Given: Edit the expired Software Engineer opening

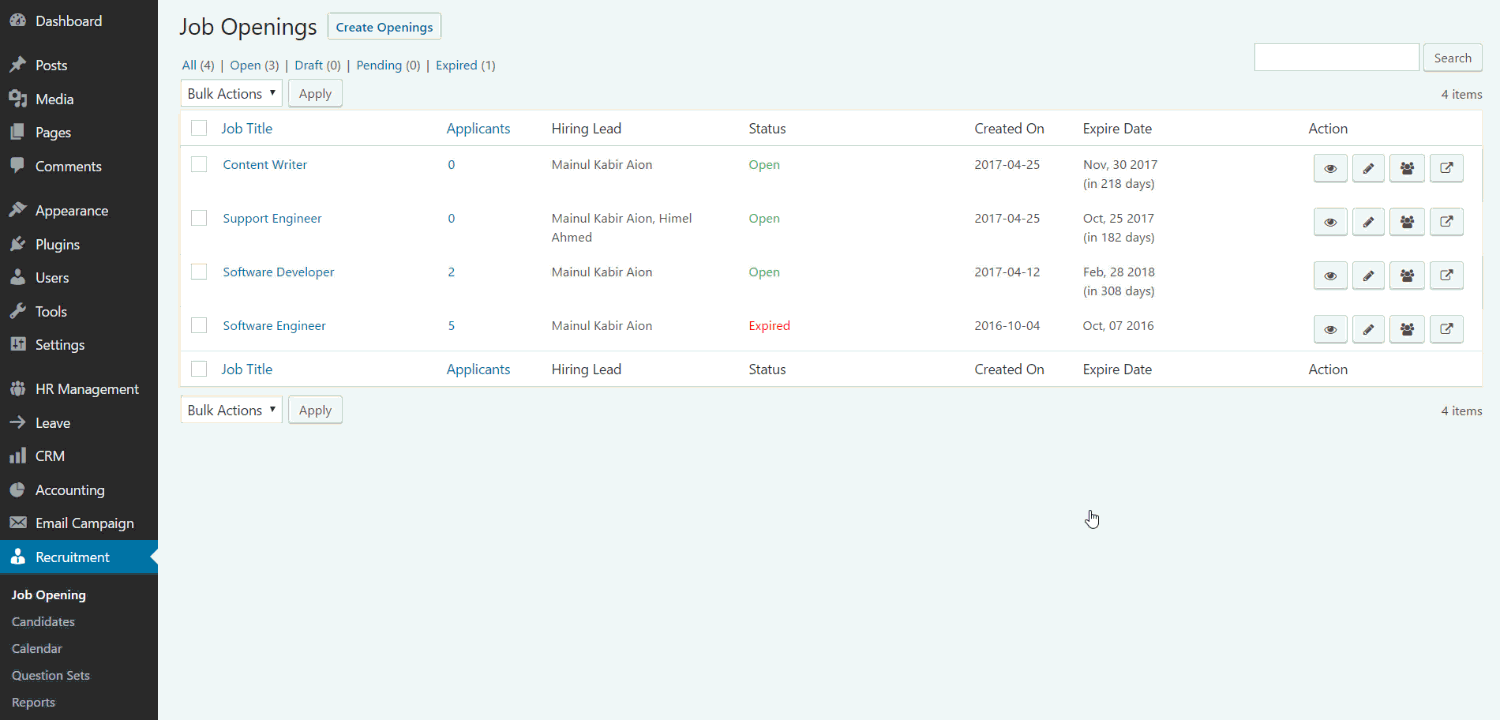Looking at the screenshot, I should tap(1368, 329).
